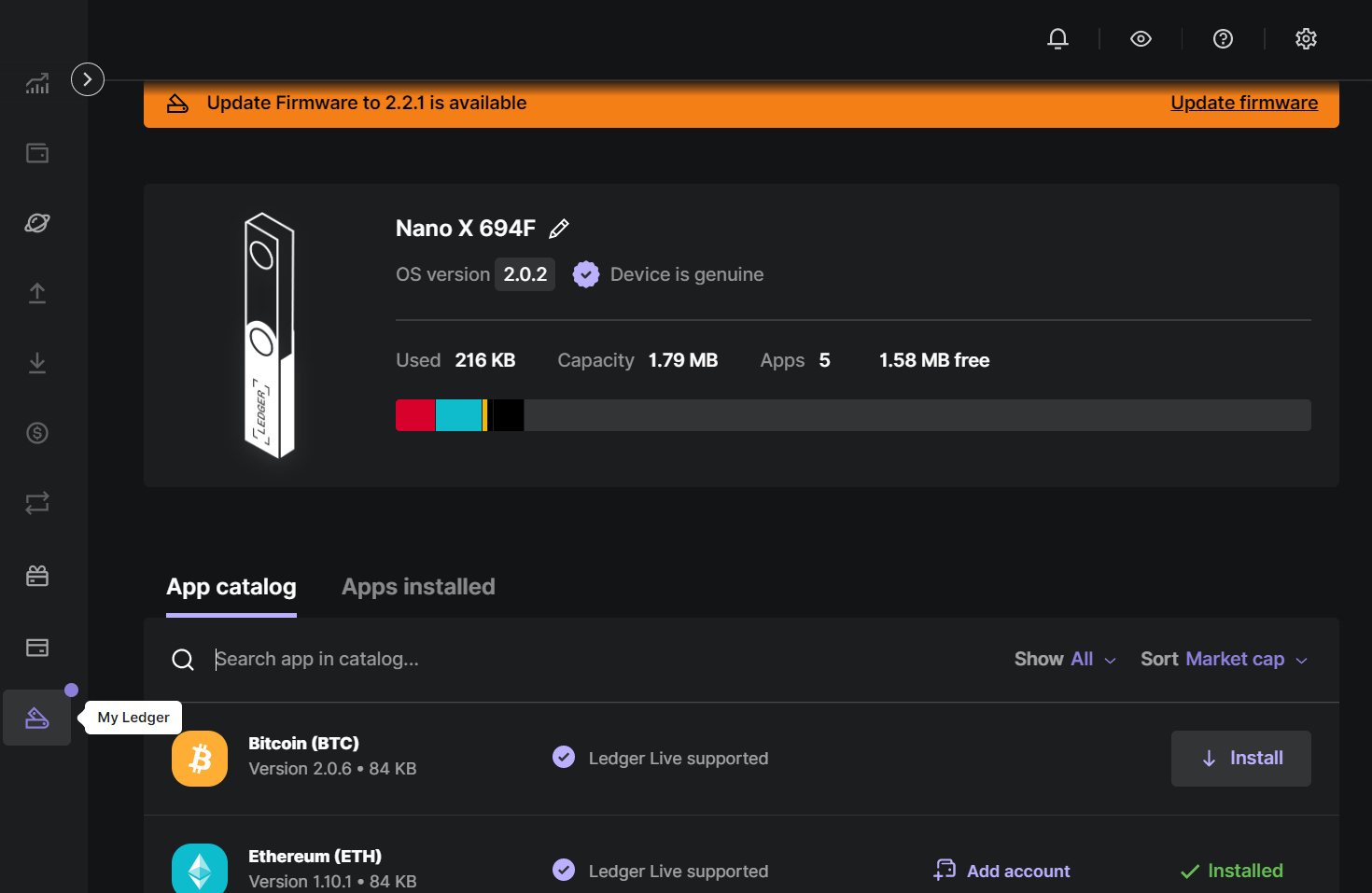Select the My Ledger sidebar icon
Screen dimensions: 1372x893
37,718
